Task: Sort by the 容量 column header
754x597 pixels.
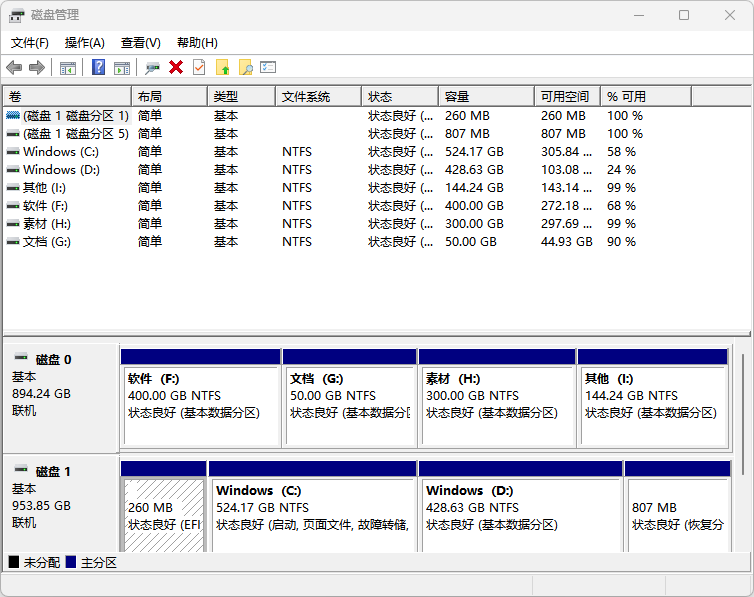Action: (x=486, y=97)
